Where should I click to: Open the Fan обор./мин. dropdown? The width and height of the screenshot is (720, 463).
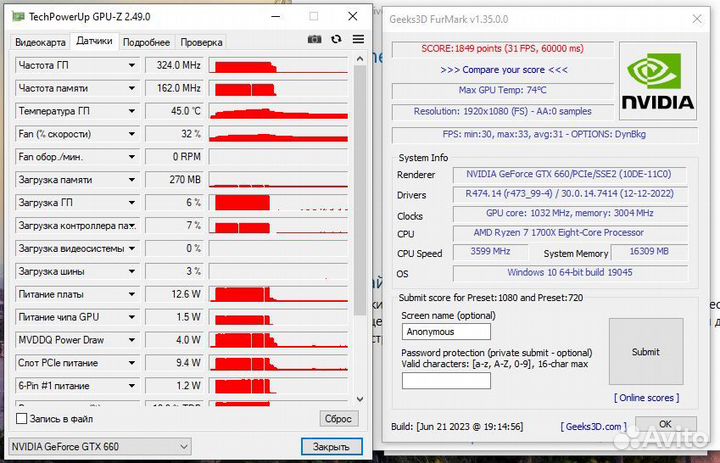click(x=132, y=157)
